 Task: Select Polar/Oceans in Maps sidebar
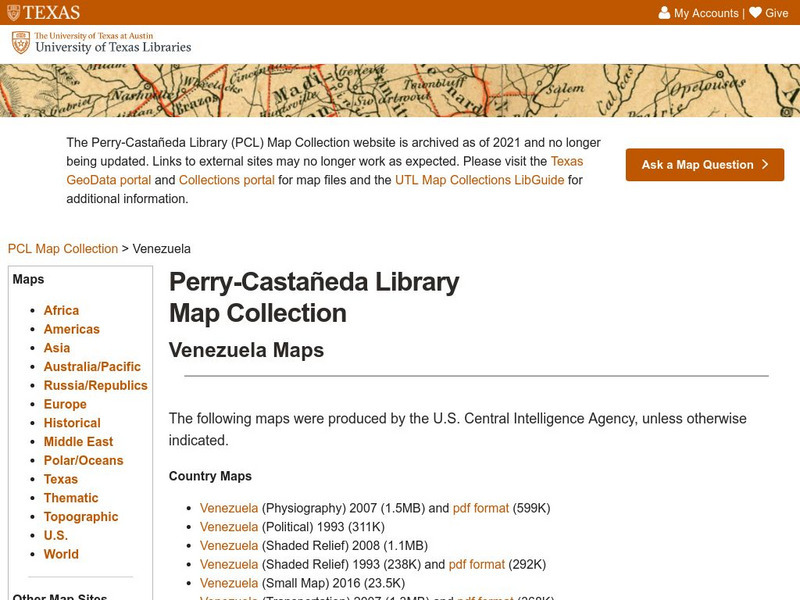pyautogui.click(x=83, y=460)
